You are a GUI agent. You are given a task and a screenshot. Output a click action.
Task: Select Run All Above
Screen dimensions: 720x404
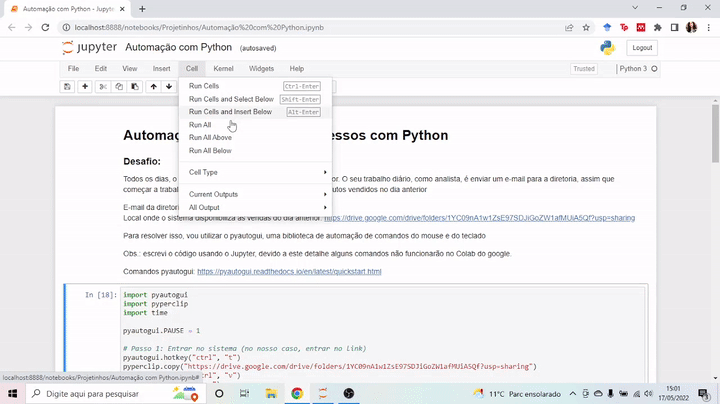tap(255, 138)
